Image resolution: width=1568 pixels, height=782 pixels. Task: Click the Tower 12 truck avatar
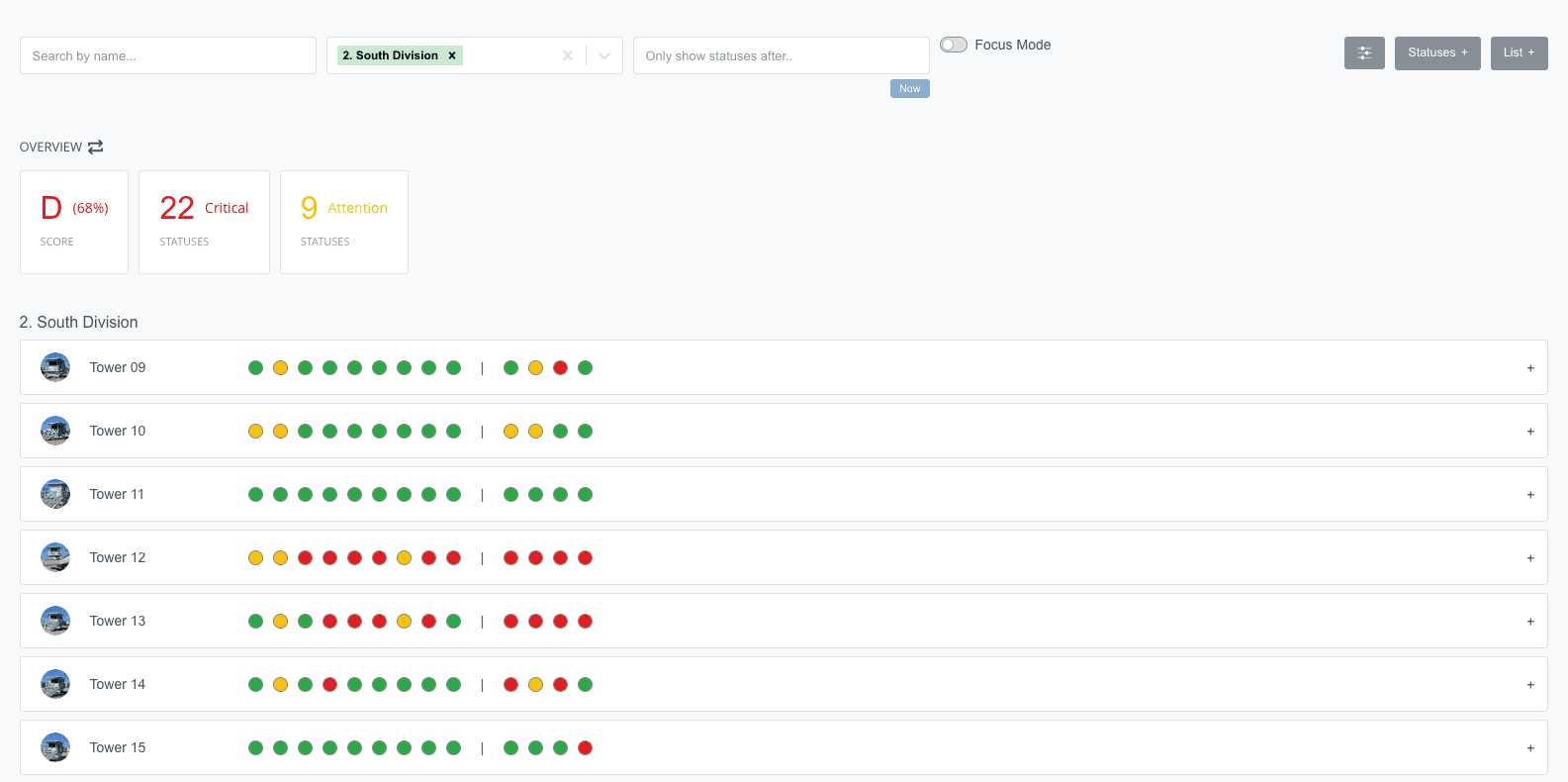coord(55,557)
